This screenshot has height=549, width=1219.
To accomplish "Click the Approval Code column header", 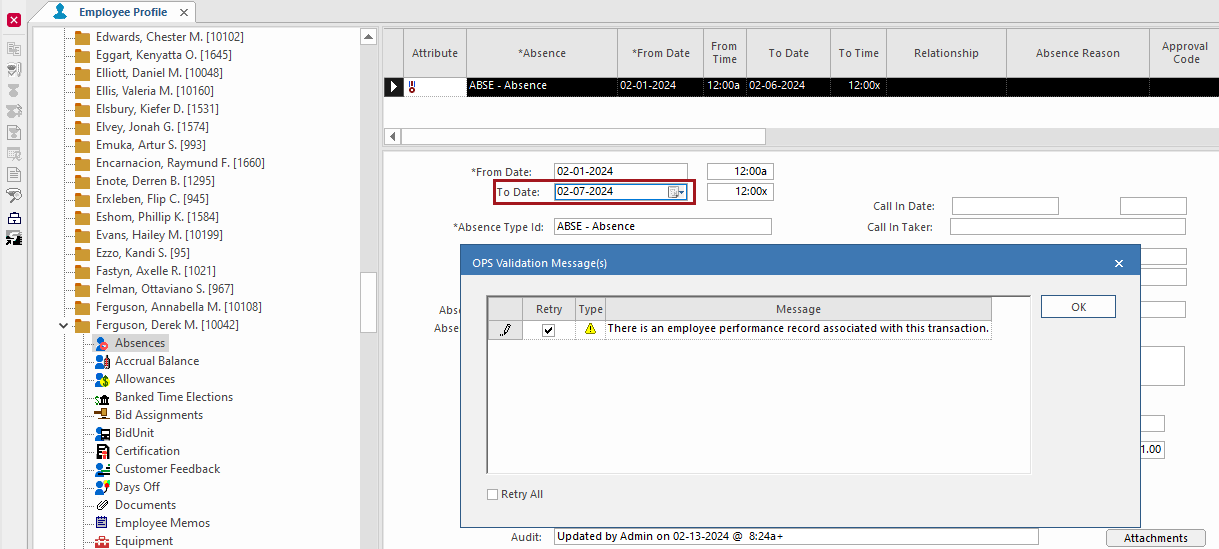I will click(1186, 53).
